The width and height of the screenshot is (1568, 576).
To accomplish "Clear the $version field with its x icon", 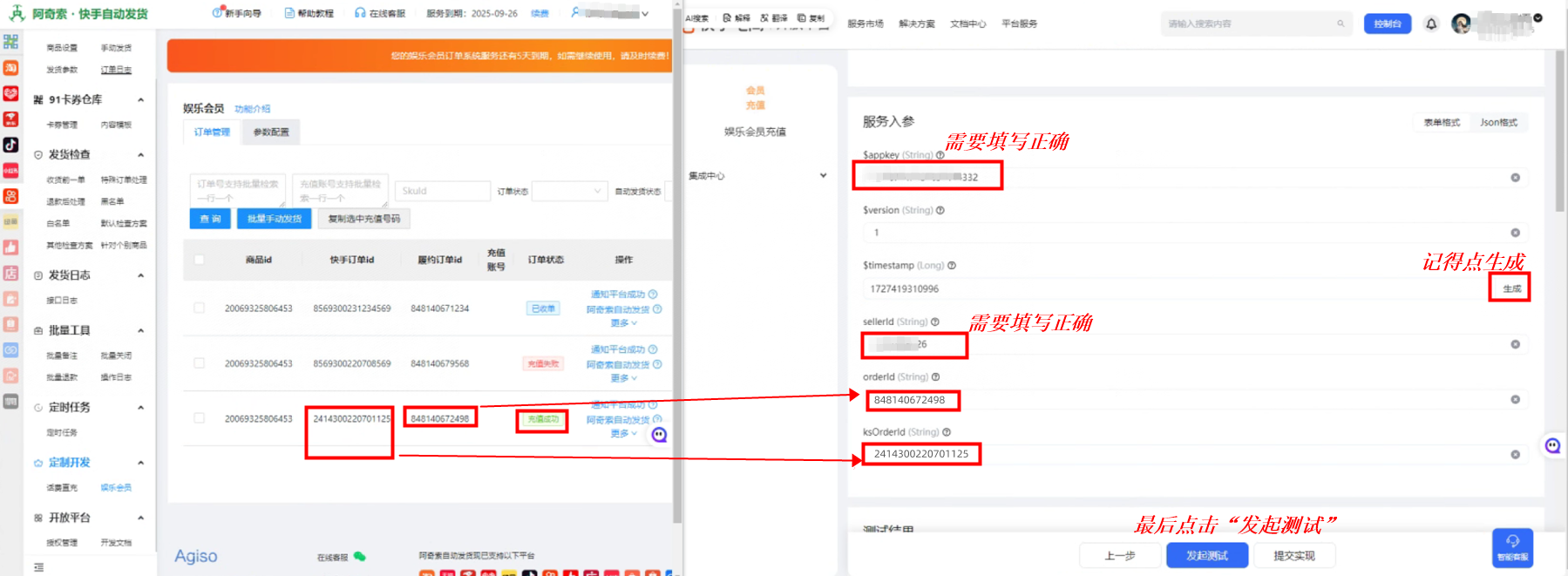I will [x=1515, y=233].
